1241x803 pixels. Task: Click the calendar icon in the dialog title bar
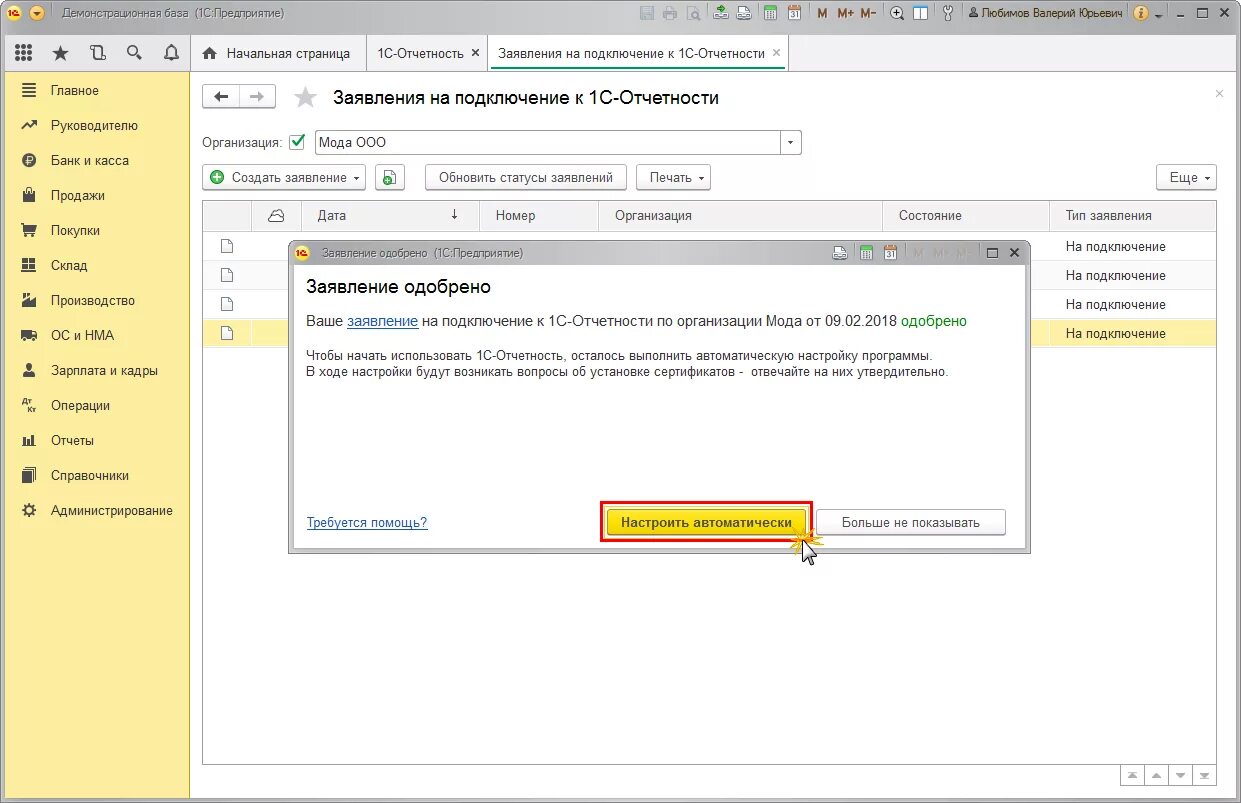pos(890,253)
